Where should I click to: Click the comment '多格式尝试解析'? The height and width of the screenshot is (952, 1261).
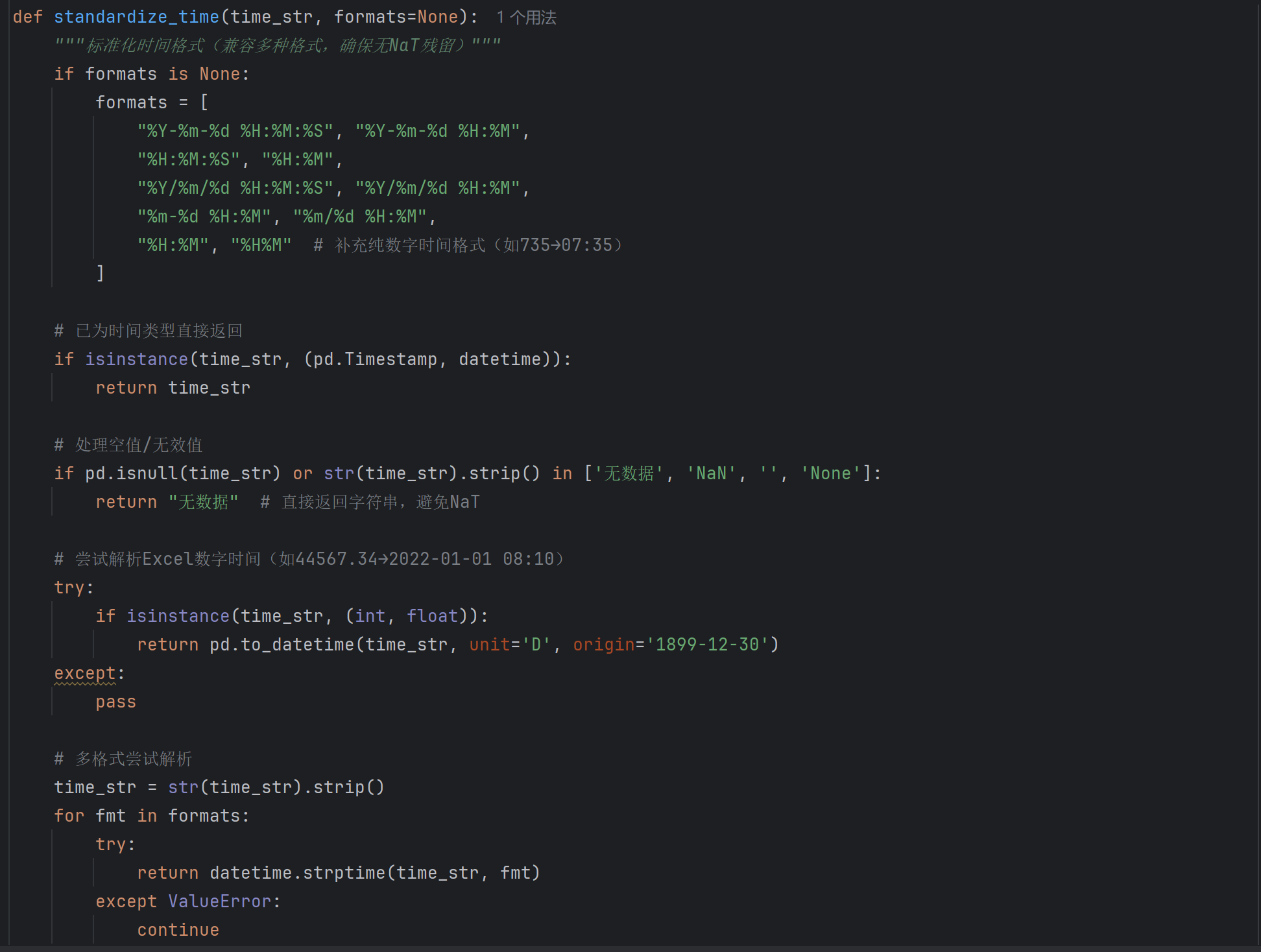tap(123, 759)
